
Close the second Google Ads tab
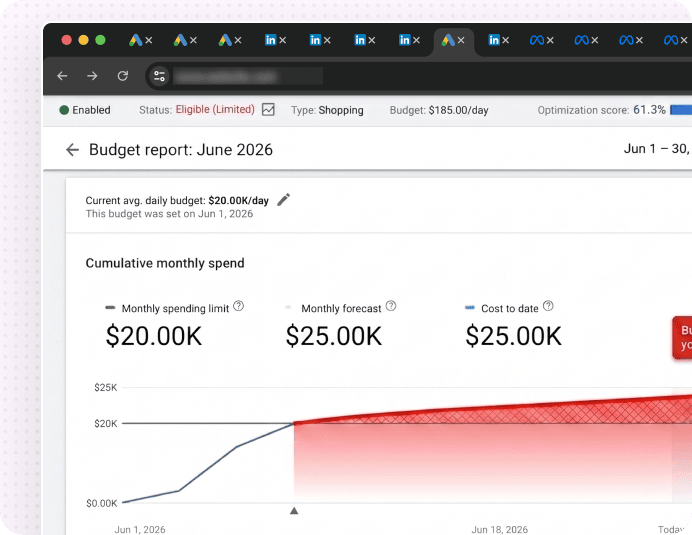193,41
